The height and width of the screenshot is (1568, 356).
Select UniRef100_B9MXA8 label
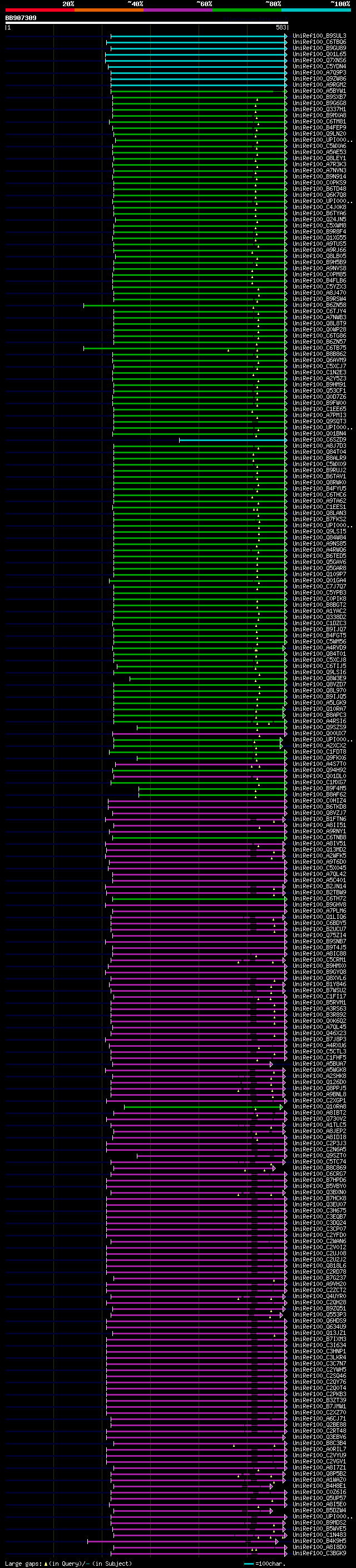tap(319, 116)
